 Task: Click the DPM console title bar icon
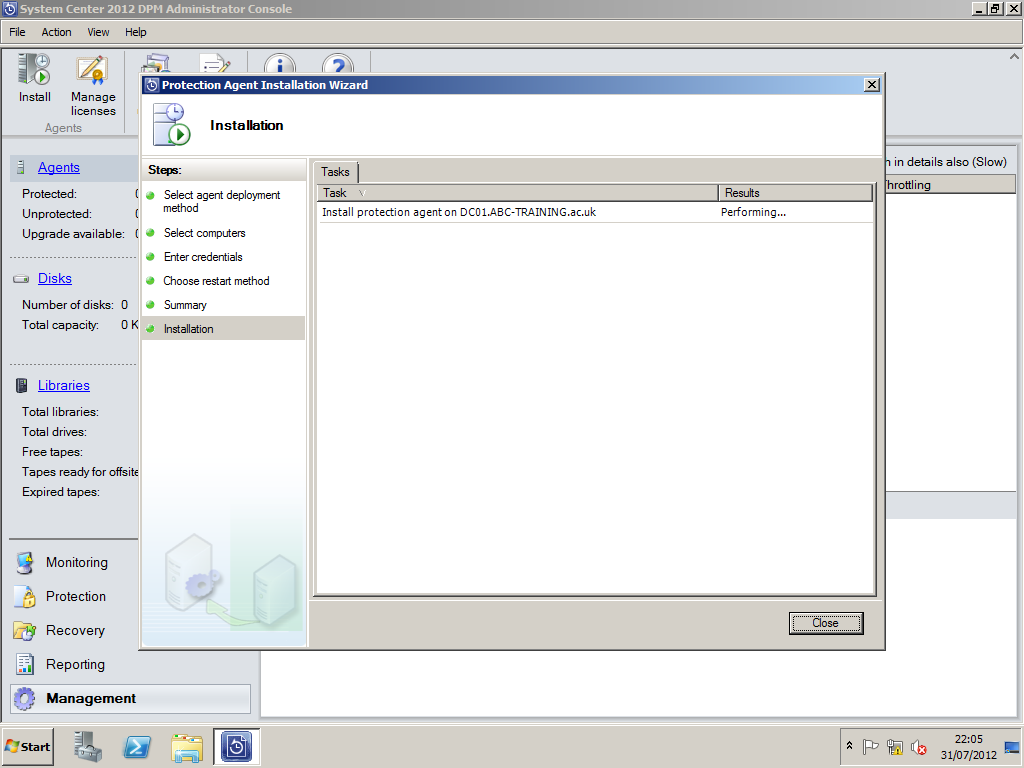click(x=10, y=9)
